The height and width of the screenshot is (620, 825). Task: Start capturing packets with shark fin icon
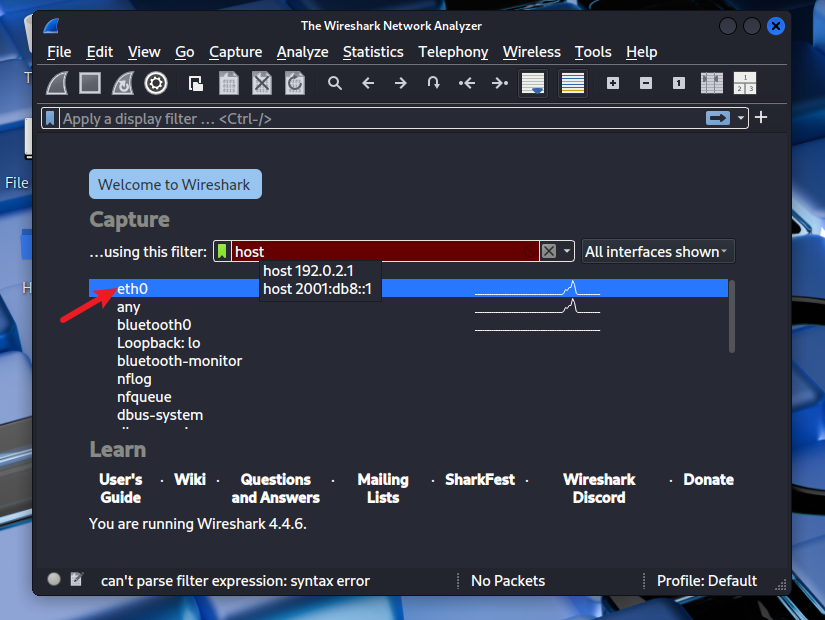coord(57,83)
